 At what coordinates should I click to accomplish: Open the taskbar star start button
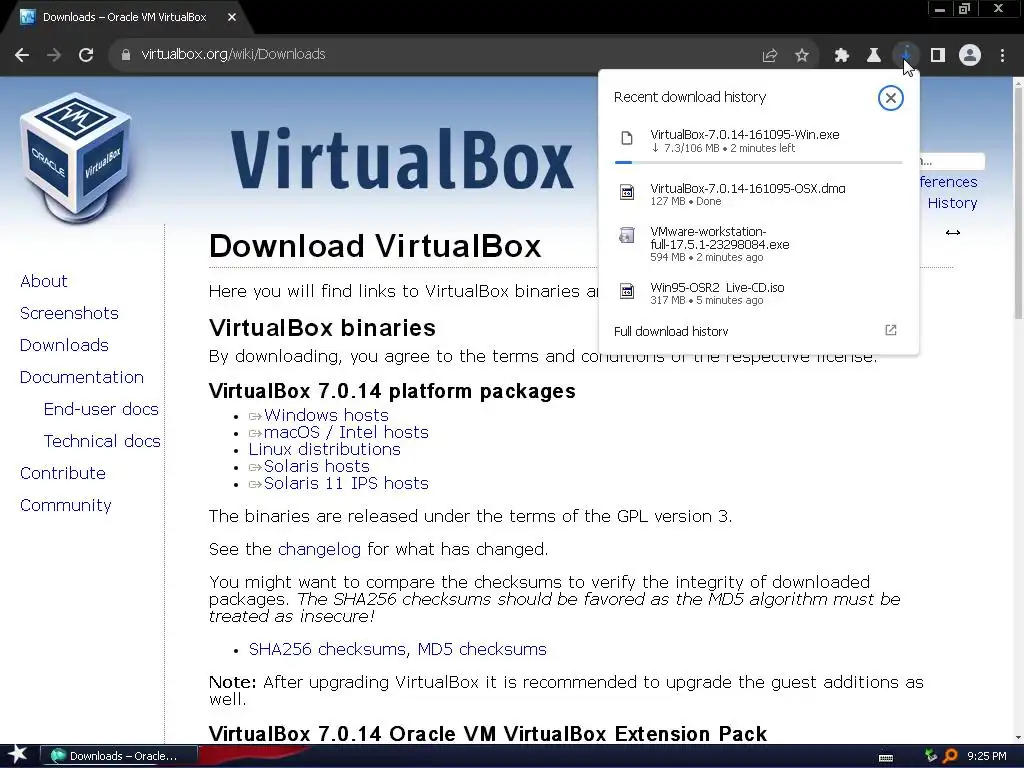(18, 755)
